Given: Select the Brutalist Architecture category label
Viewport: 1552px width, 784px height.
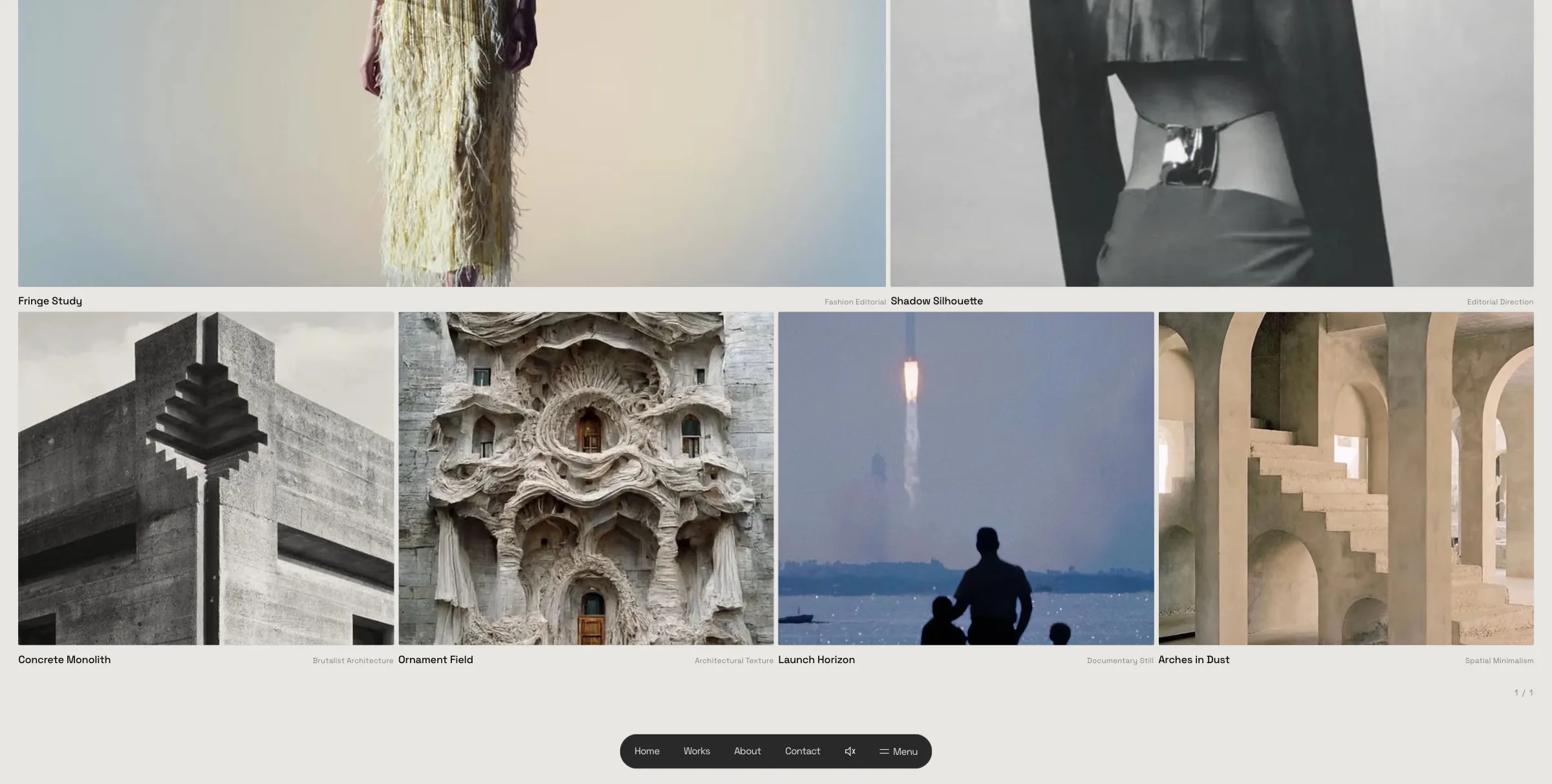Looking at the screenshot, I should 353,661.
